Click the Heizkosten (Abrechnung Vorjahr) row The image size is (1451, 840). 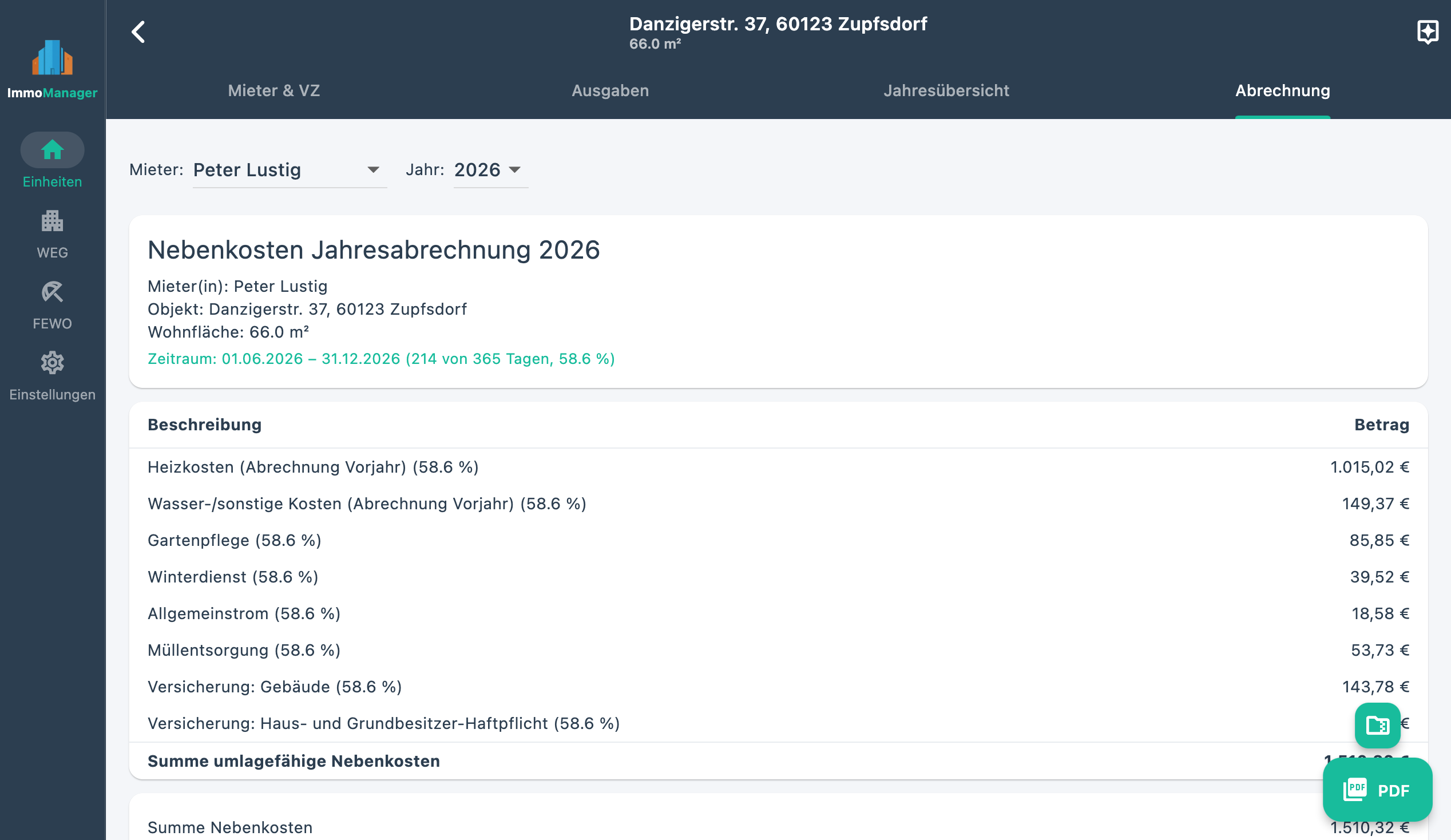click(x=779, y=467)
